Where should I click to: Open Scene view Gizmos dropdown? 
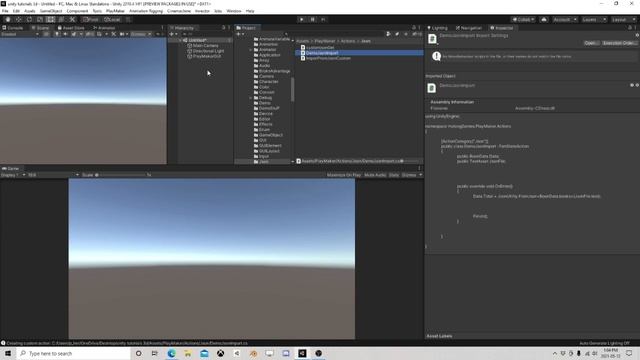point(141,34)
